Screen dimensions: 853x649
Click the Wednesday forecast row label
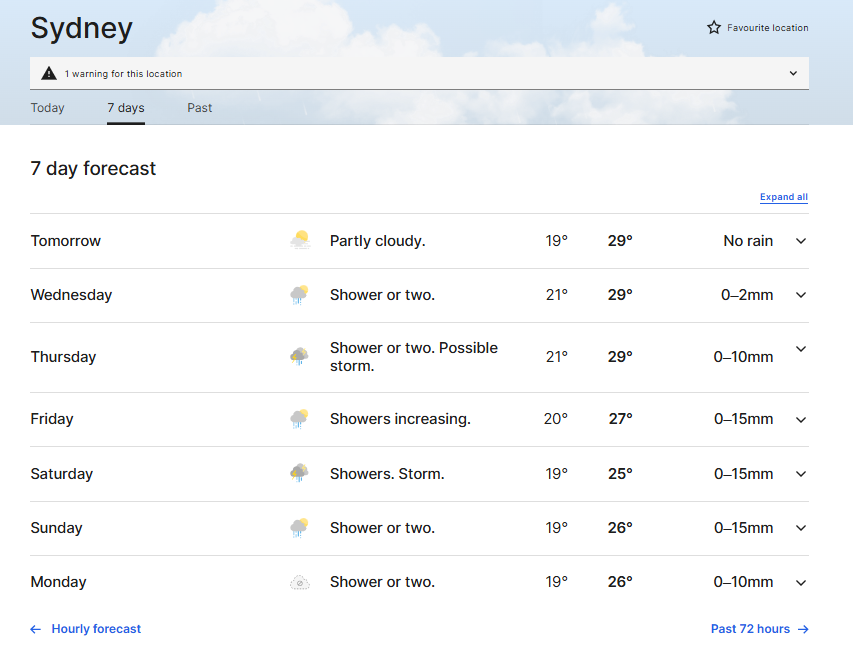[x=71, y=295]
